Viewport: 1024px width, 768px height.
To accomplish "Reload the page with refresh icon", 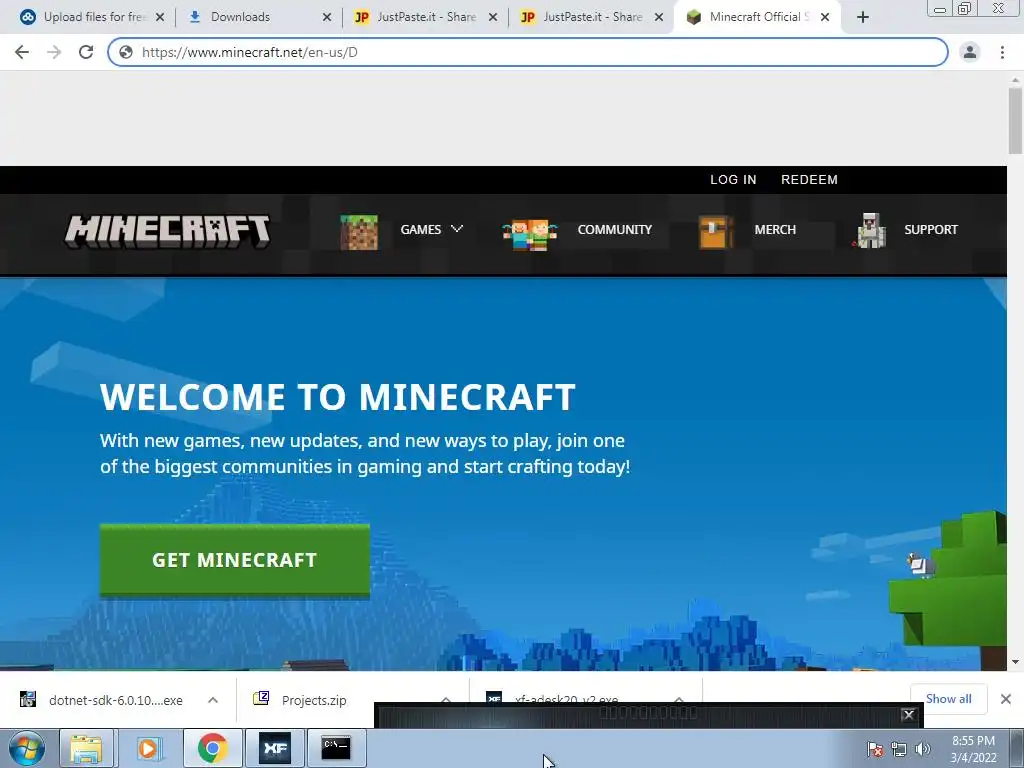I will 86,52.
